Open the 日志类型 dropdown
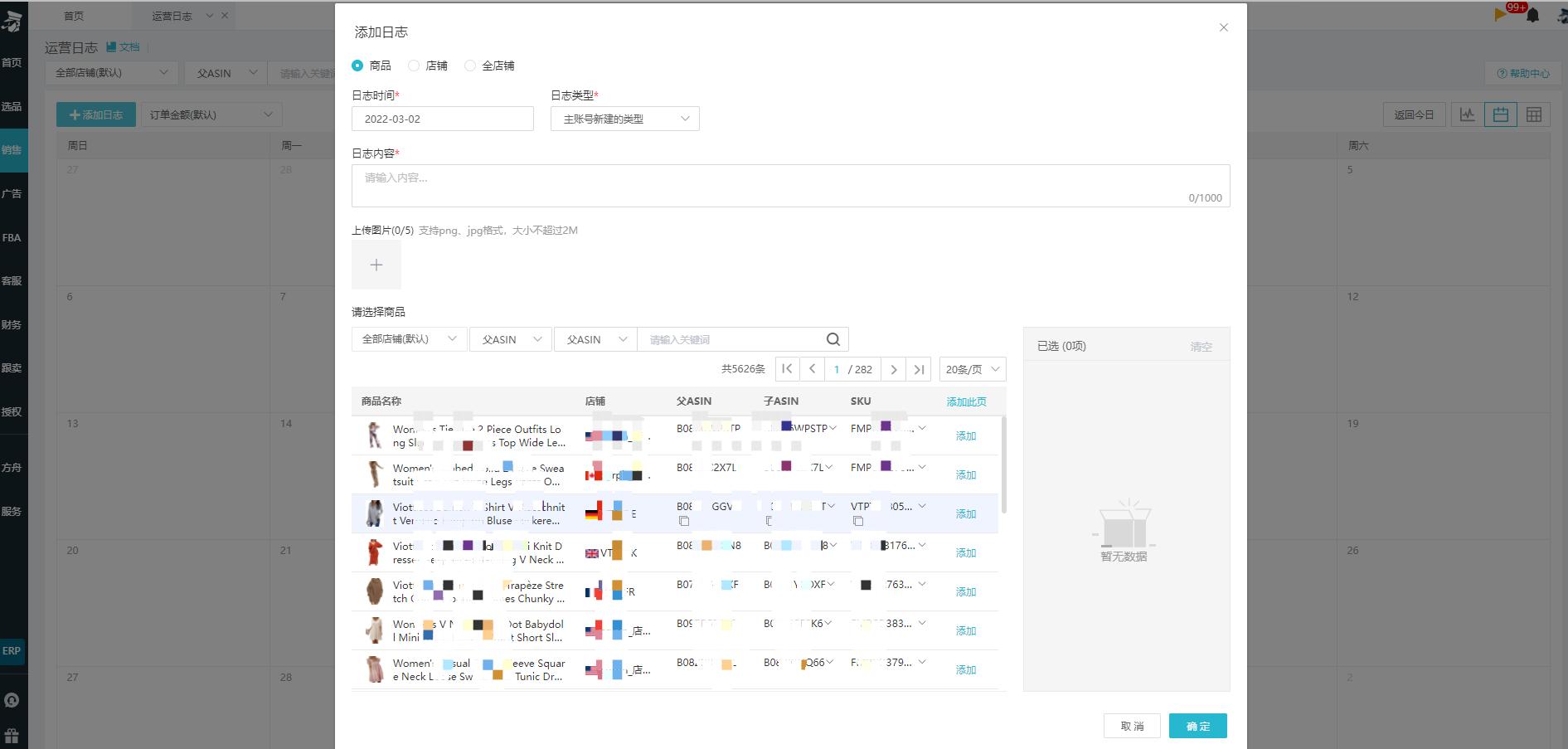This screenshot has width=1568, height=749. coord(624,119)
